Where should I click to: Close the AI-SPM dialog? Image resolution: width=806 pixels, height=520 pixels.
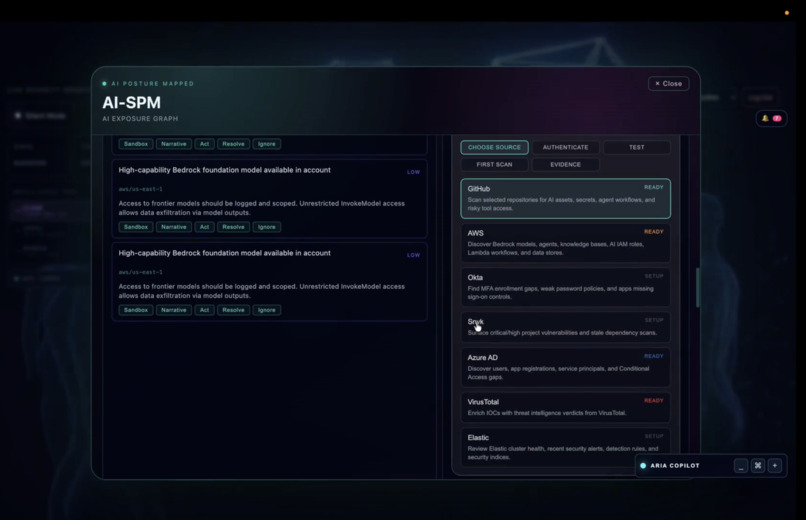coord(668,84)
